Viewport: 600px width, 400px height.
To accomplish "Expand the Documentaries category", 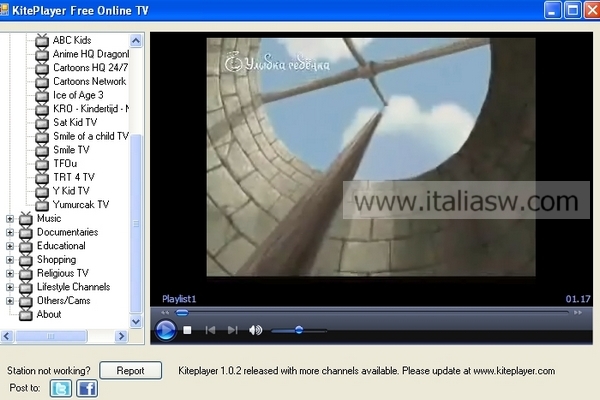I will pos(10,233).
